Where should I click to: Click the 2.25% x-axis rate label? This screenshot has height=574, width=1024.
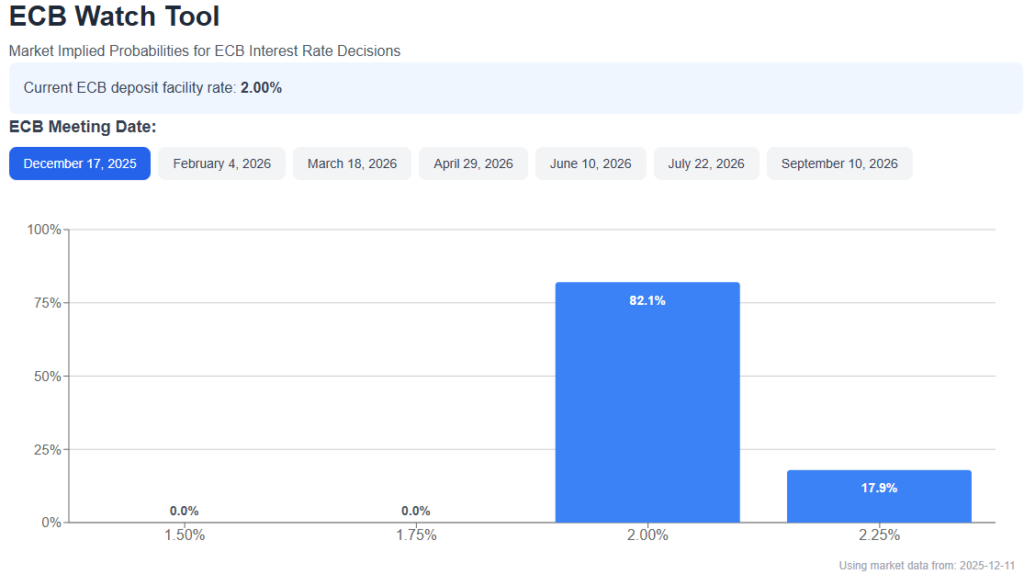[x=879, y=536]
